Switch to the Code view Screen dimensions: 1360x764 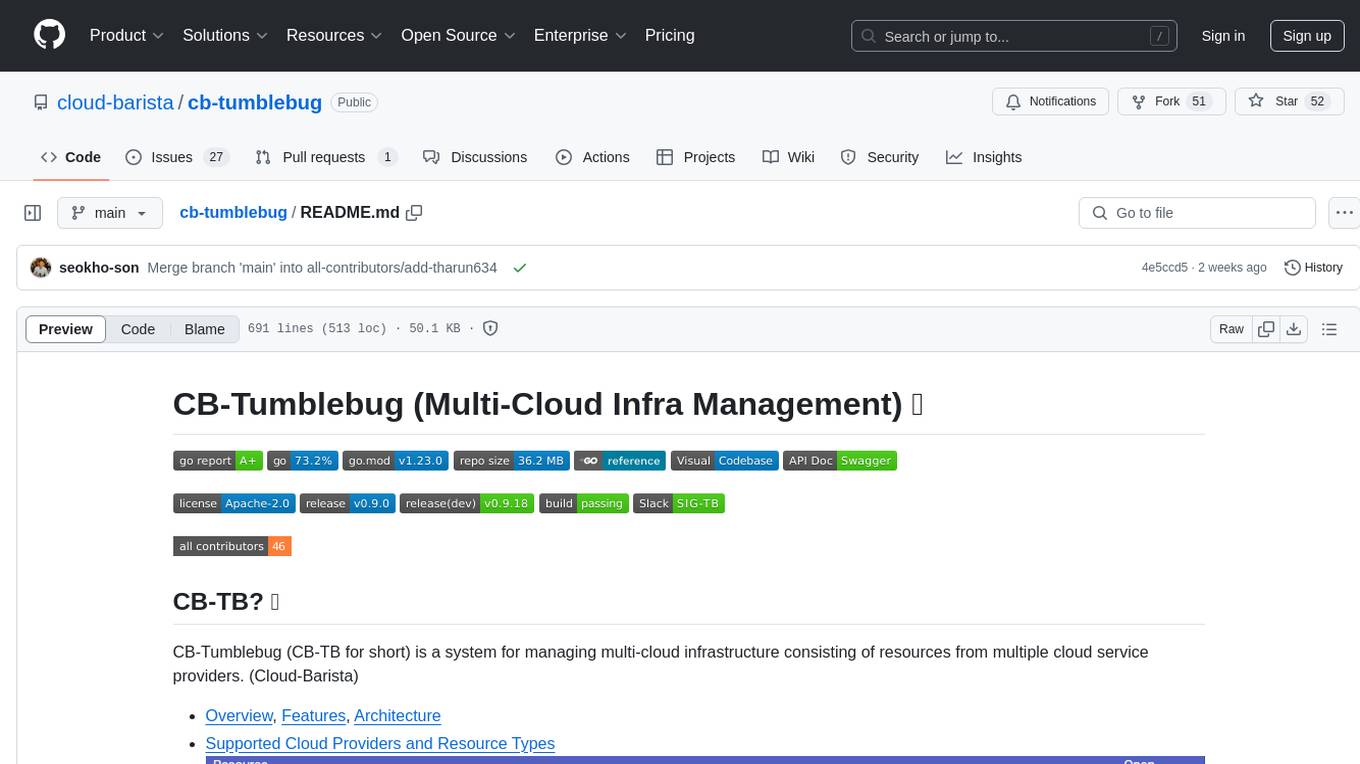click(x=138, y=329)
